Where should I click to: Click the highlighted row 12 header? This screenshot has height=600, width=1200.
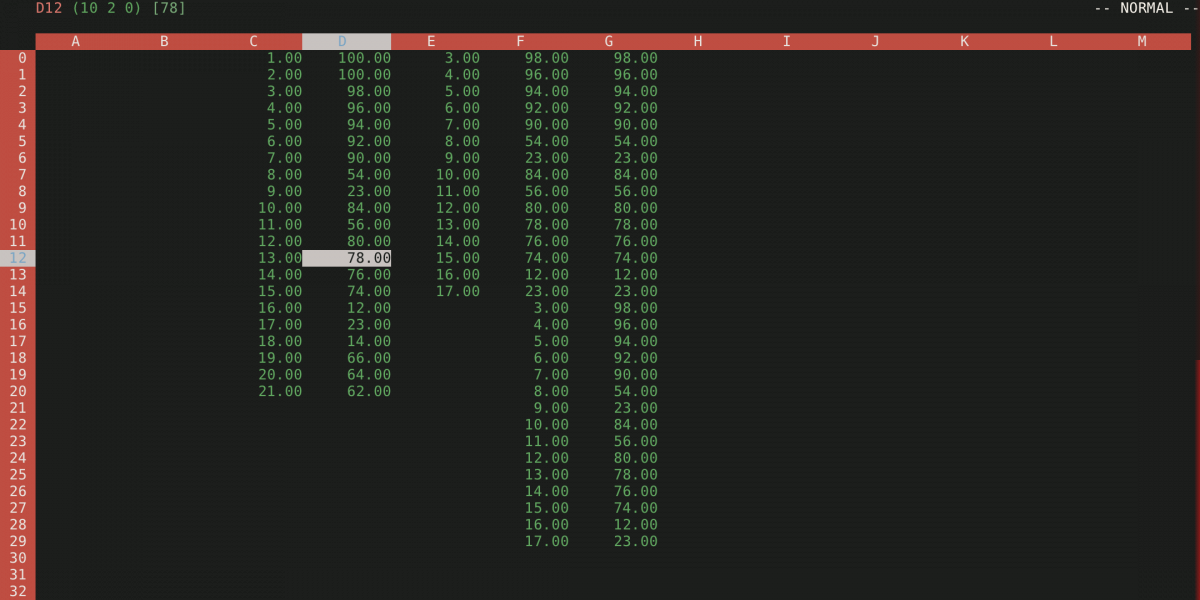18,258
